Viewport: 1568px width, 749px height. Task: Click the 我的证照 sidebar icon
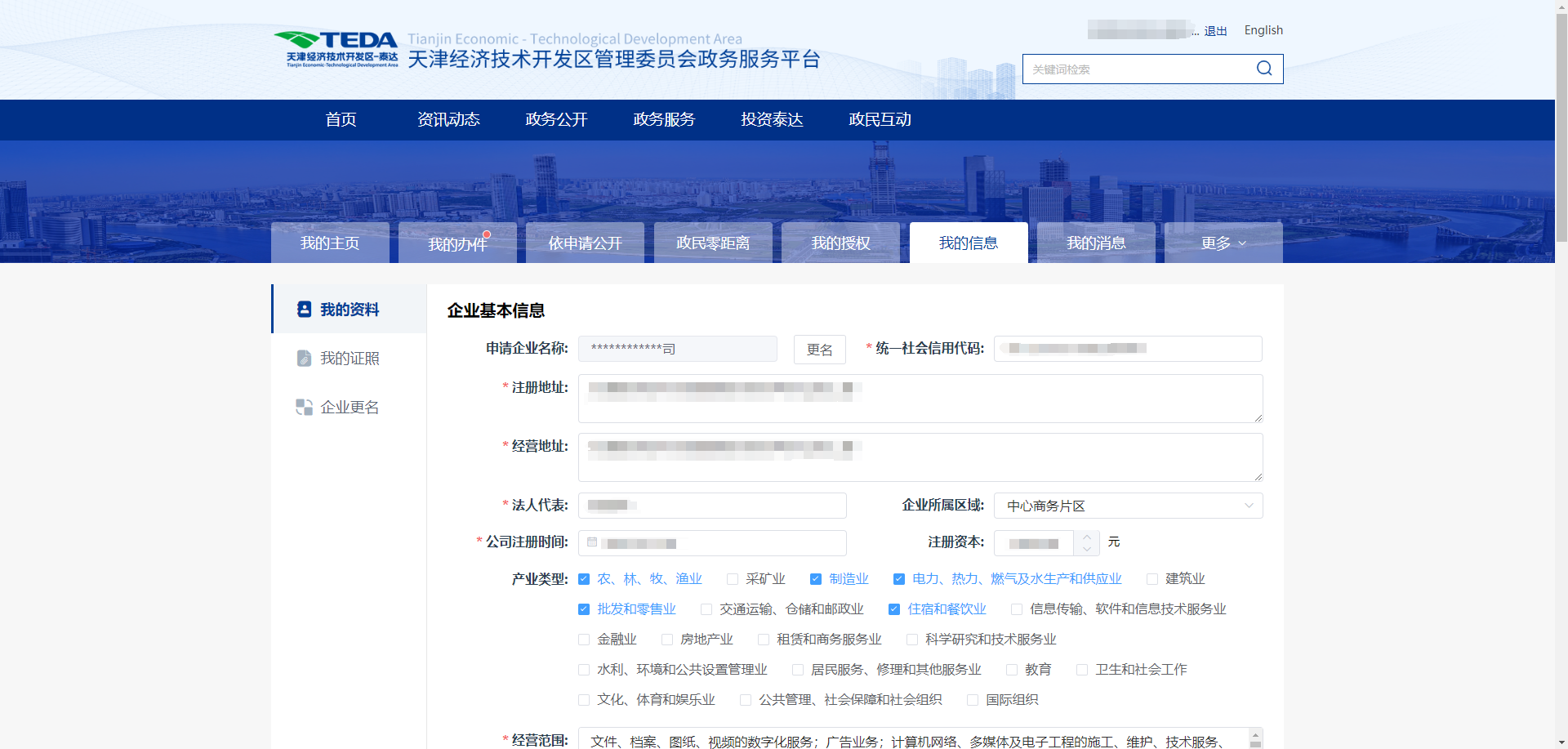coord(304,359)
